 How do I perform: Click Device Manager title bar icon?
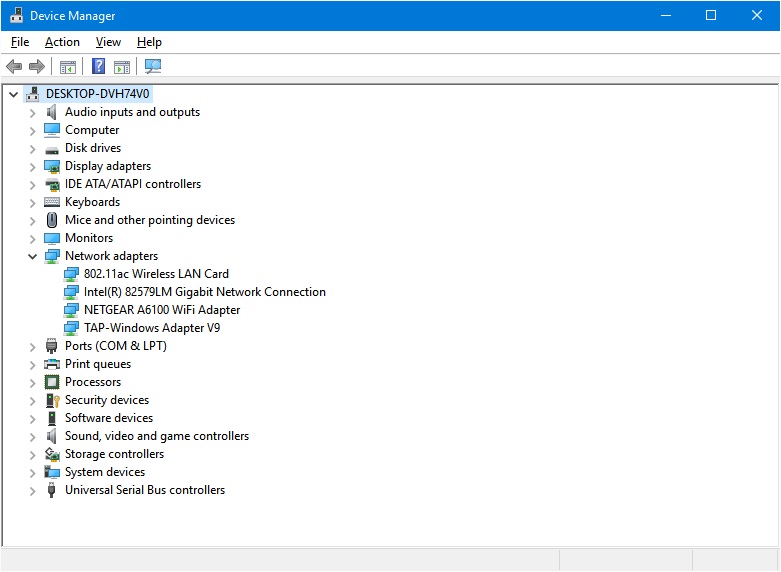click(x=16, y=15)
